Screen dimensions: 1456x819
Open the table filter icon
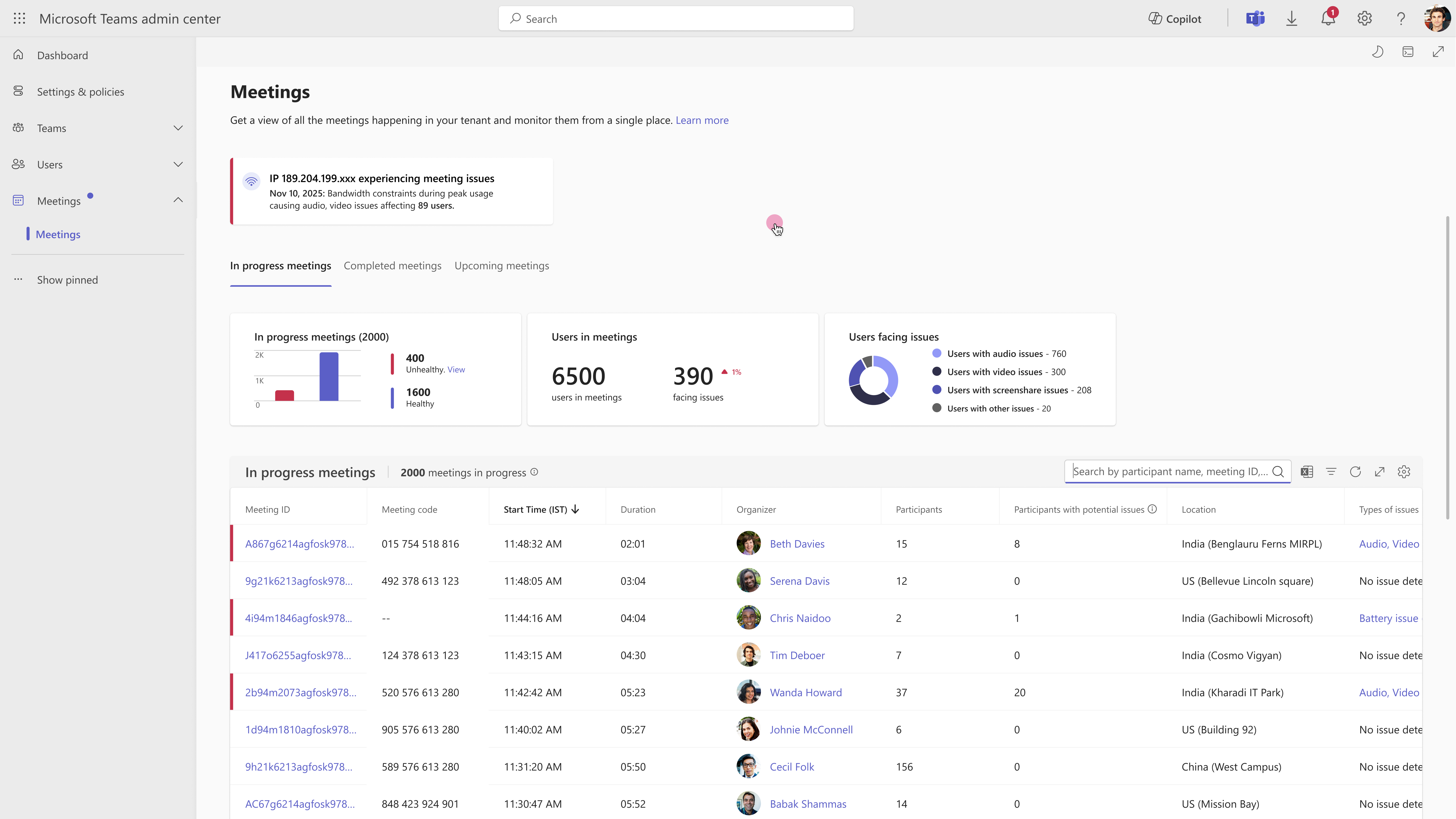tap(1331, 472)
